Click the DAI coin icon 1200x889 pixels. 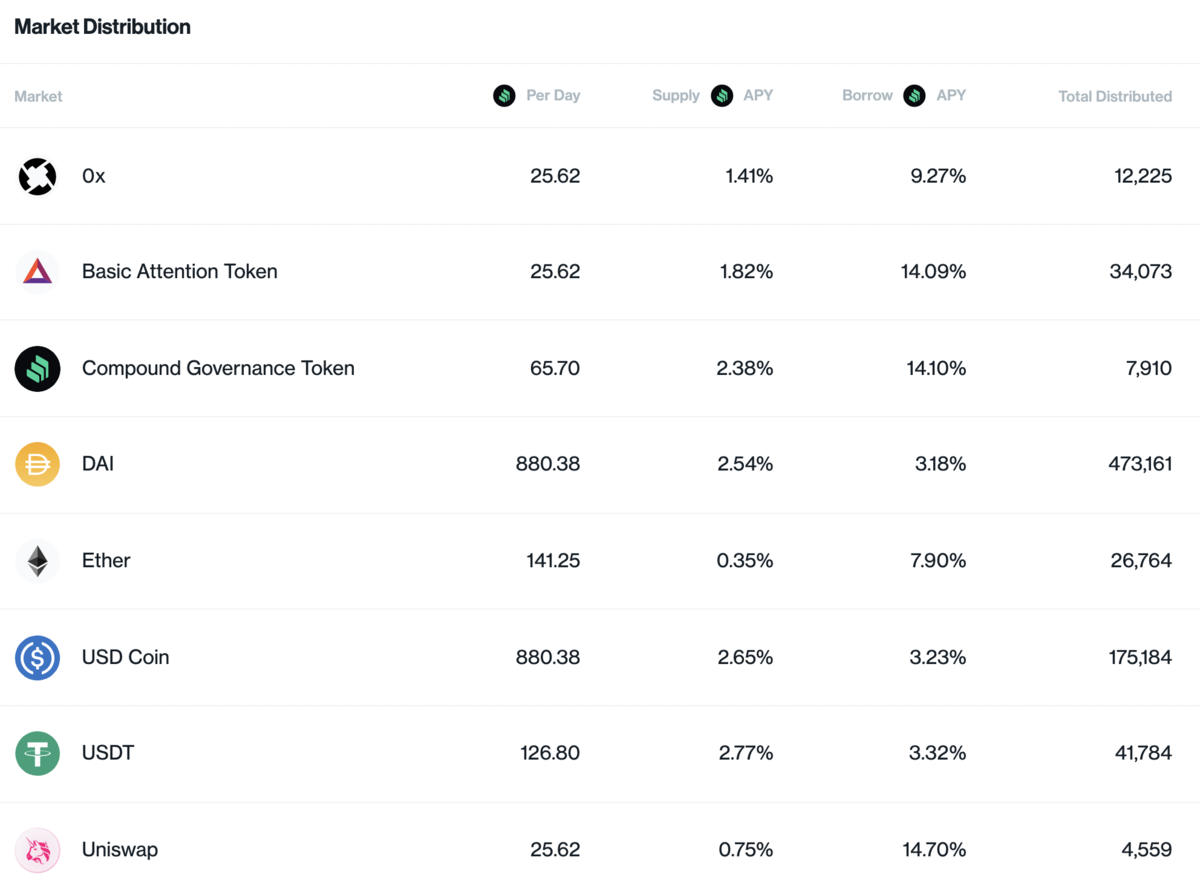click(37, 465)
